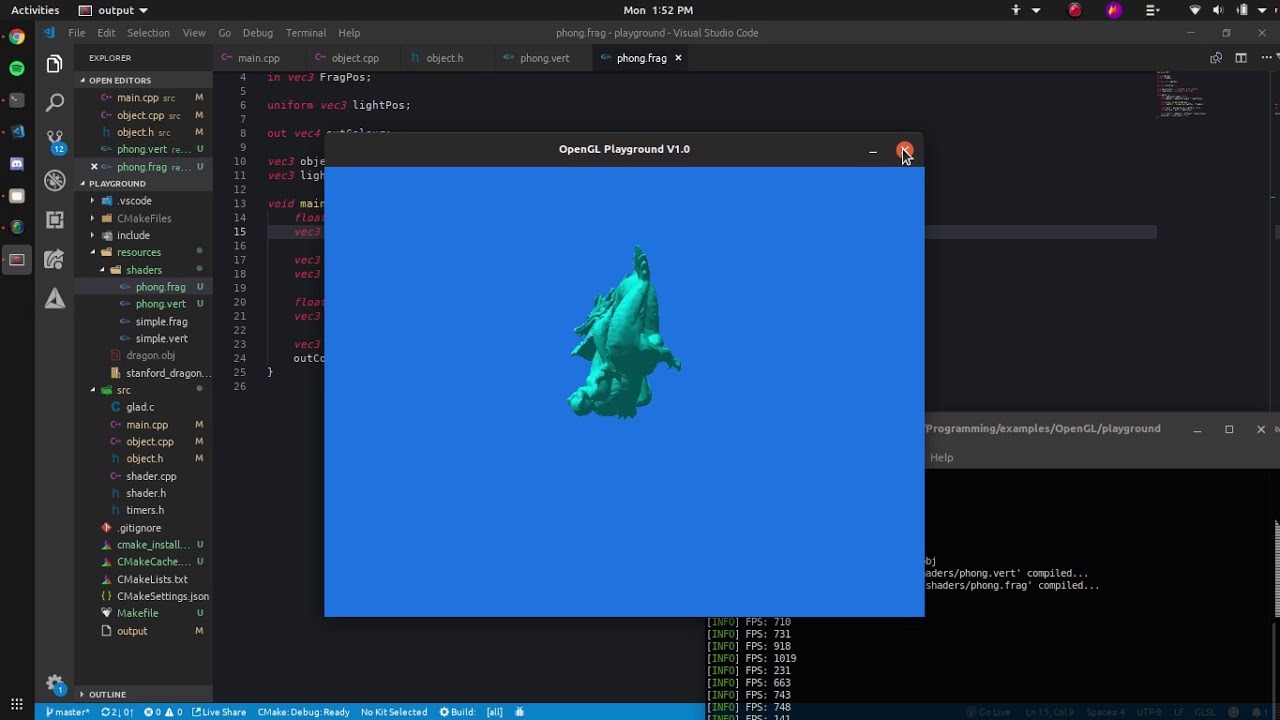Screen dimensions: 1280x720
Task: Switch to the main.cpp editor tab
Action: [x=258, y=58]
